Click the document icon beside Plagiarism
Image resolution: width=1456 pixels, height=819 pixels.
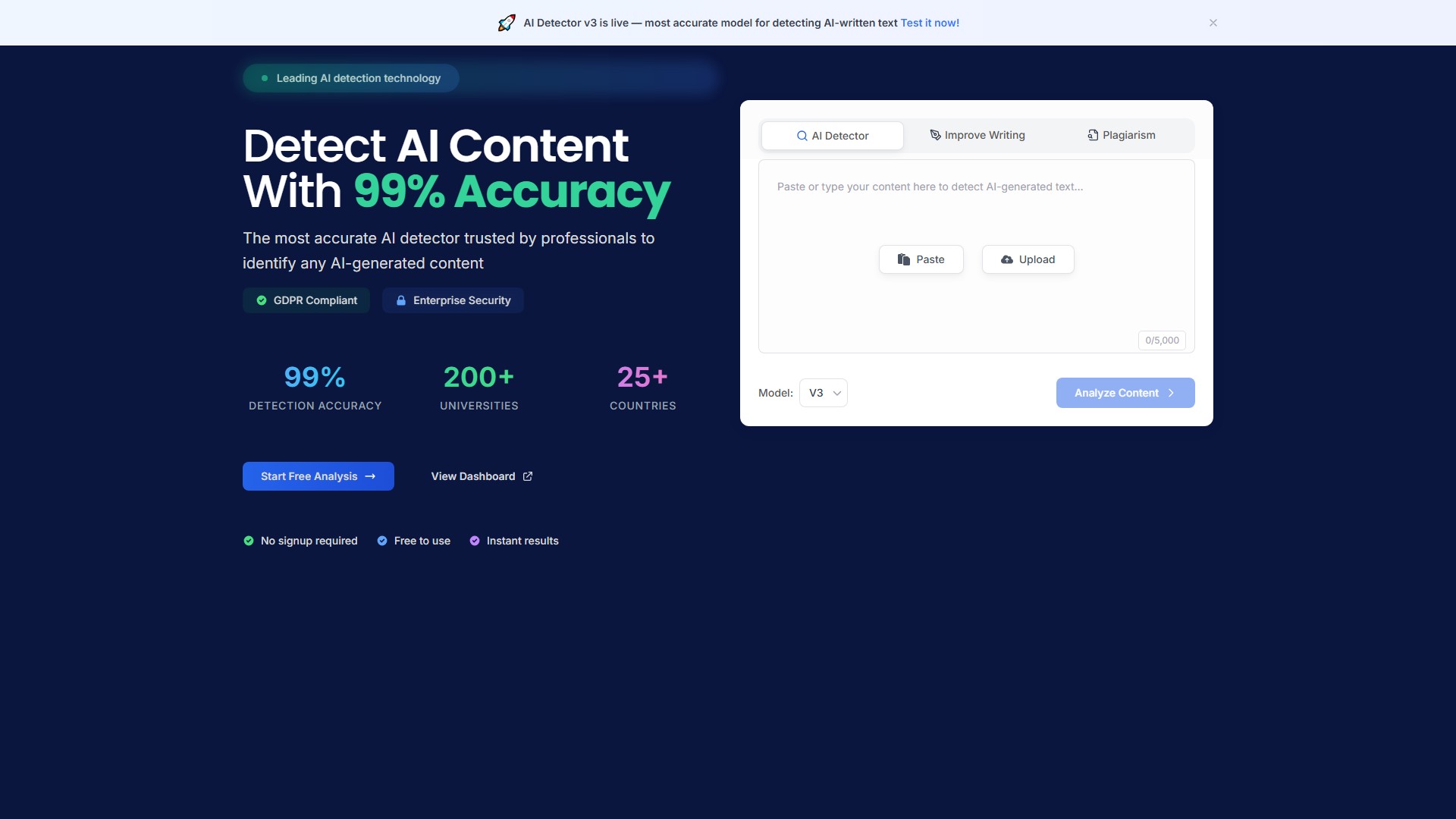point(1092,135)
